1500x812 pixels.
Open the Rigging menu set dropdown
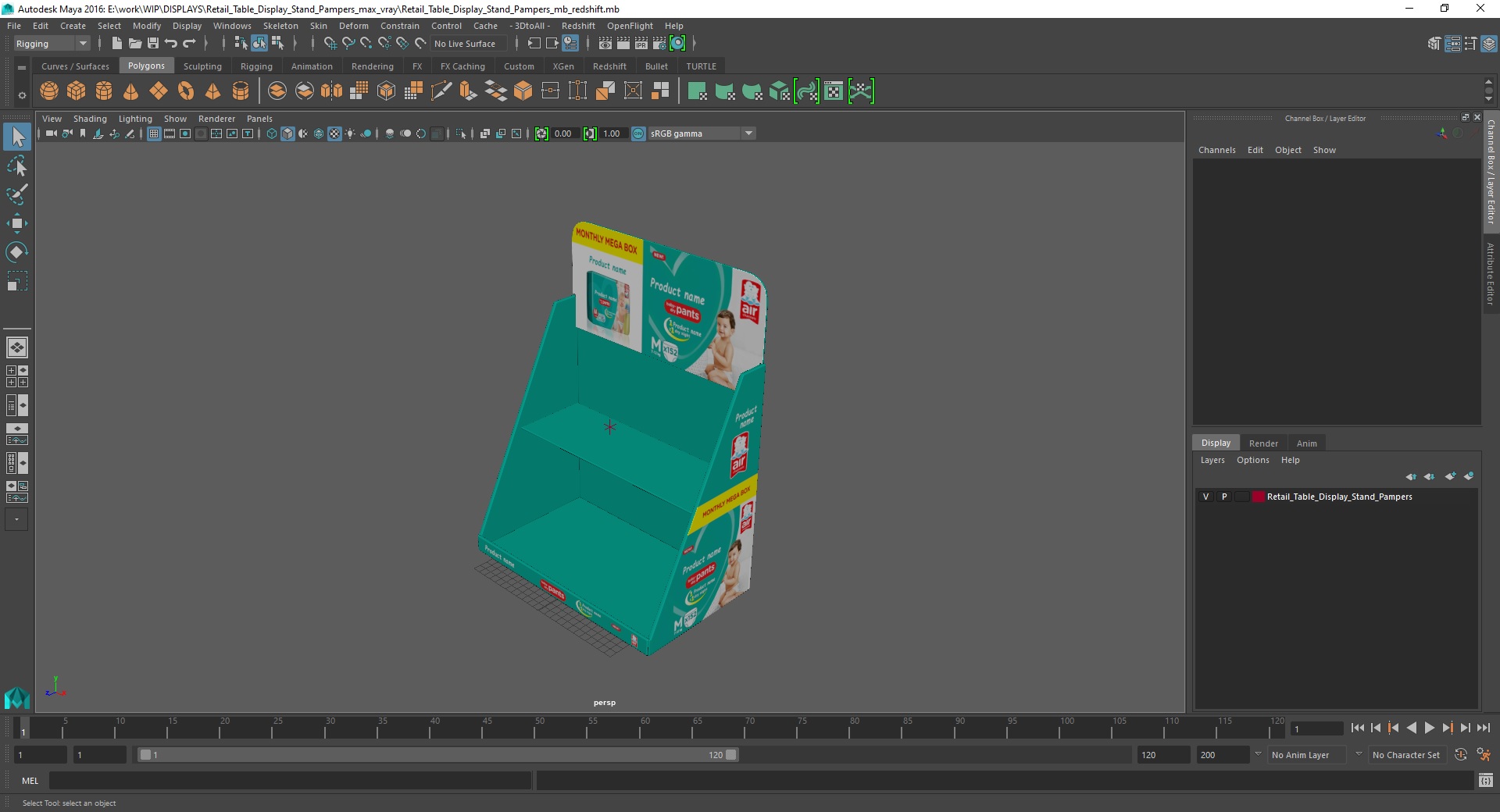coord(52,44)
